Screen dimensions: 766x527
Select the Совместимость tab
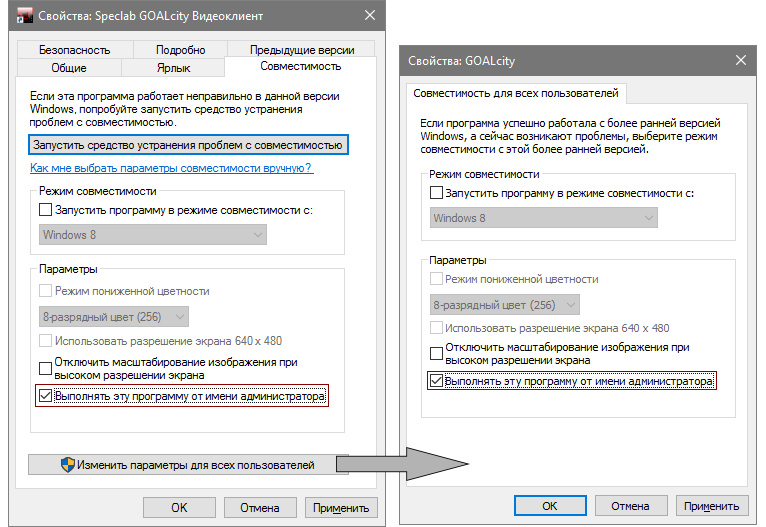[x=300, y=66]
